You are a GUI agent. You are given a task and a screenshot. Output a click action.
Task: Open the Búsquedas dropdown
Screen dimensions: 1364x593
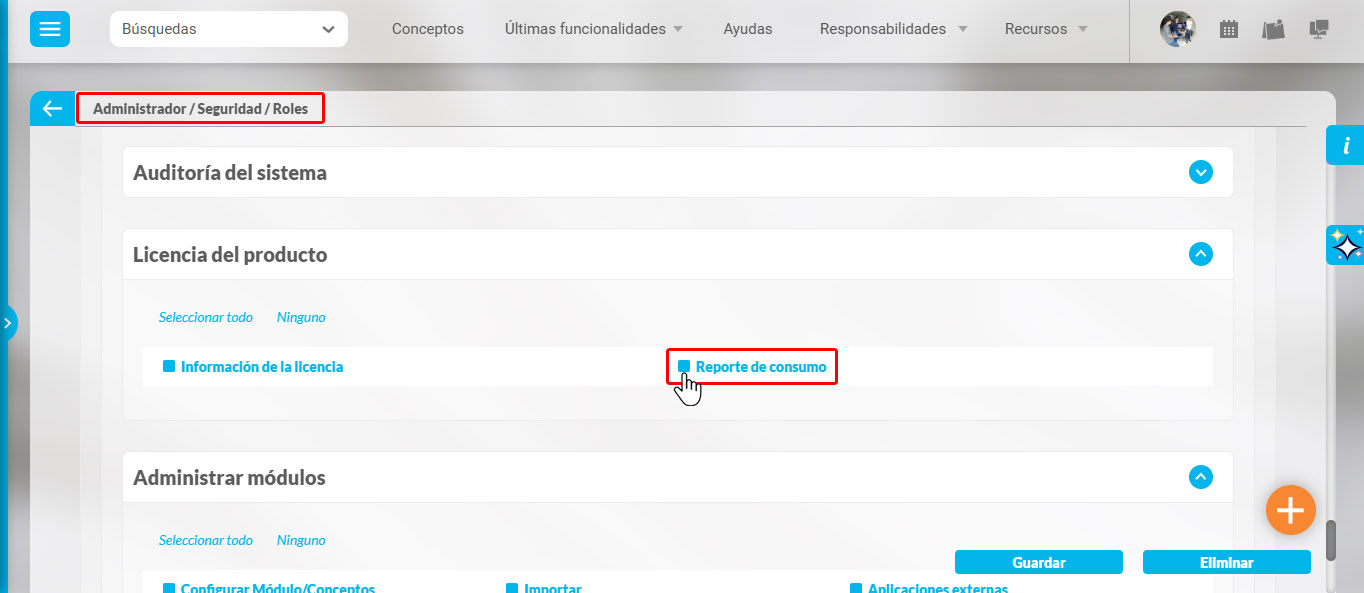[228, 29]
